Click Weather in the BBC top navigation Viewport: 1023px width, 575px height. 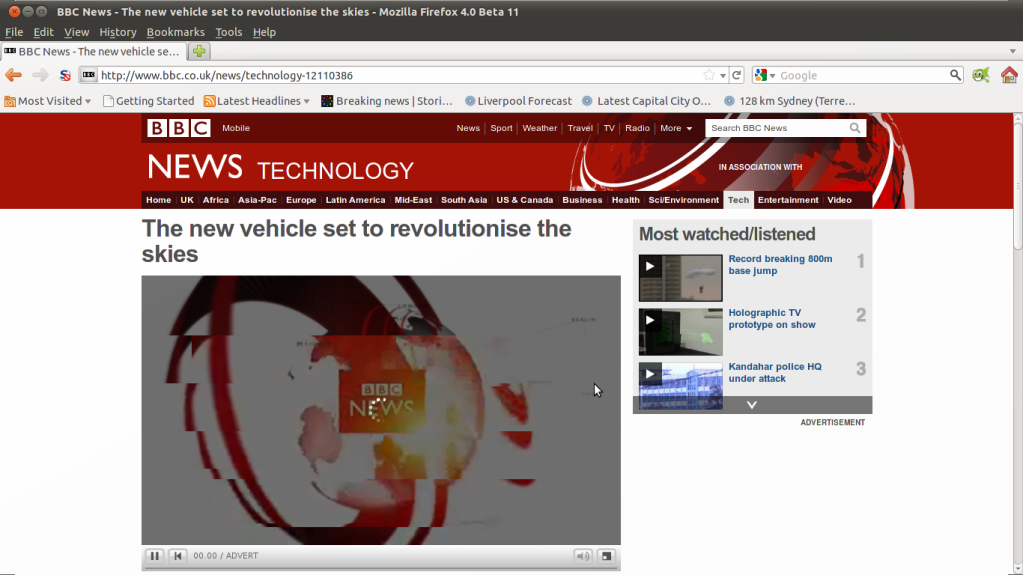coord(540,128)
